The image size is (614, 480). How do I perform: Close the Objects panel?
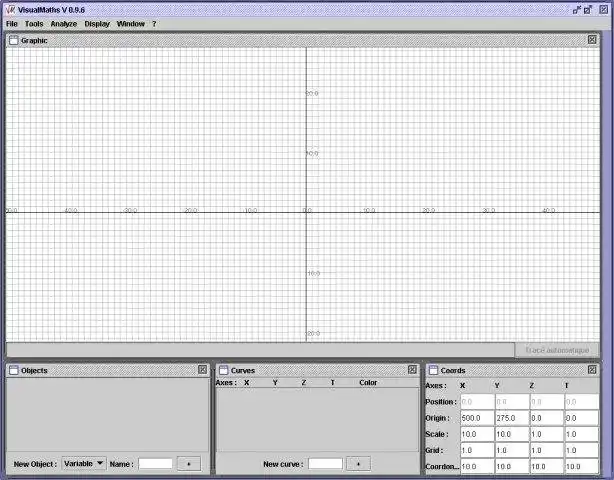click(x=202, y=370)
